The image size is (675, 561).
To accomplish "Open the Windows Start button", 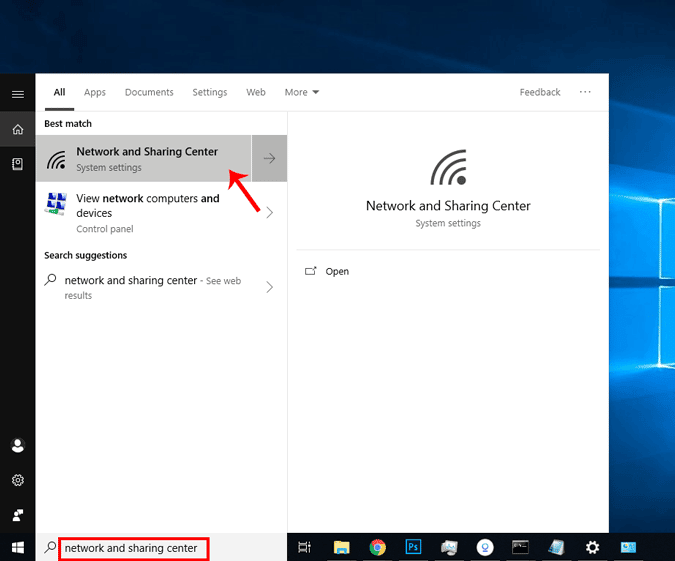I will pyautogui.click(x=18, y=548).
